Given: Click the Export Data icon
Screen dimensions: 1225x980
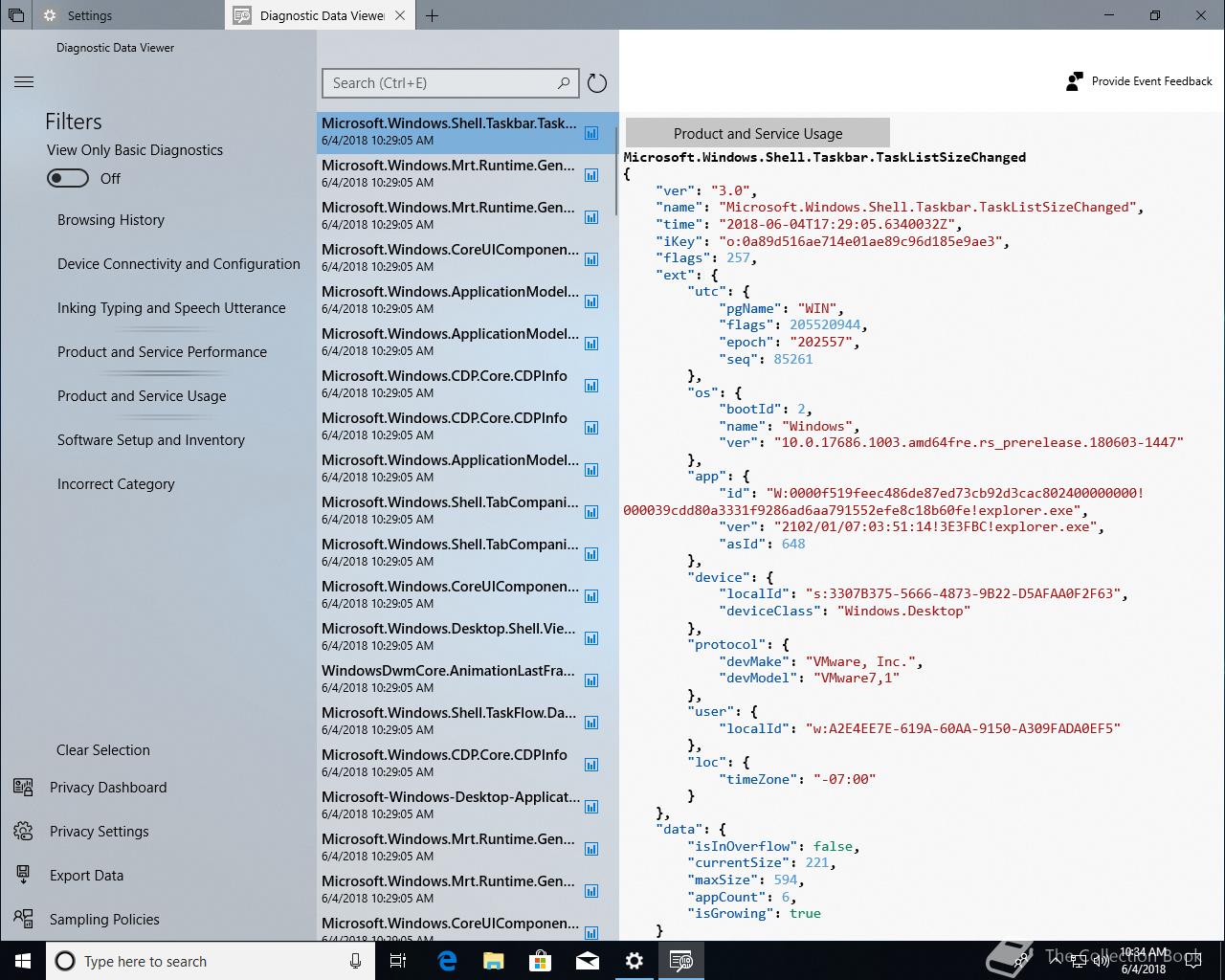Looking at the screenshot, I should (23, 875).
